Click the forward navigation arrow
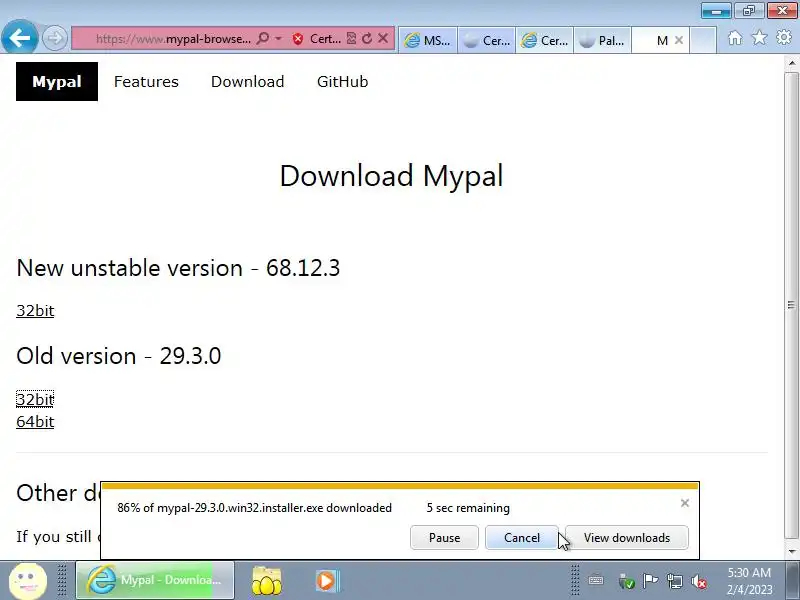This screenshot has height=600, width=800. click(54, 38)
